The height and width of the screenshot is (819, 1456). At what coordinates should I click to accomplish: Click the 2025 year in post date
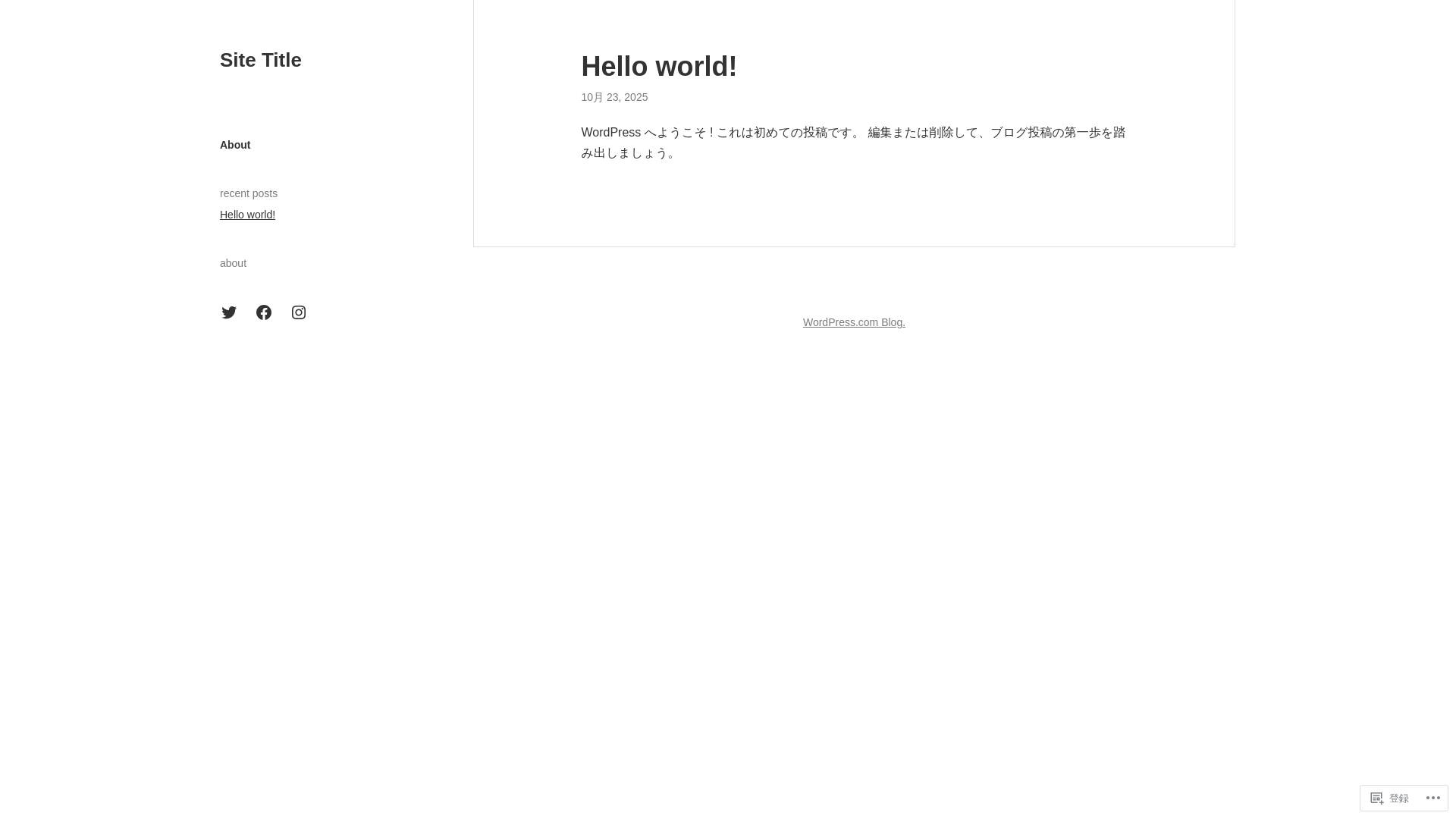[x=635, y=97]
